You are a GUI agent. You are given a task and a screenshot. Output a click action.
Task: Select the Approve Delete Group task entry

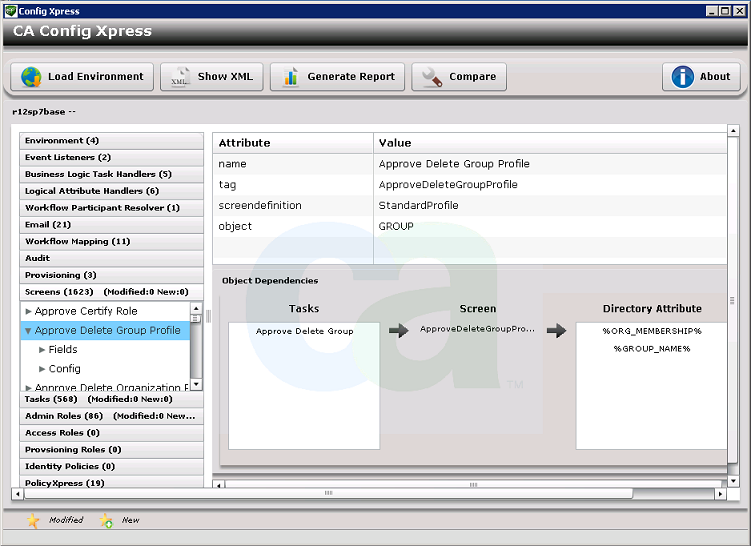coord(304,330)
